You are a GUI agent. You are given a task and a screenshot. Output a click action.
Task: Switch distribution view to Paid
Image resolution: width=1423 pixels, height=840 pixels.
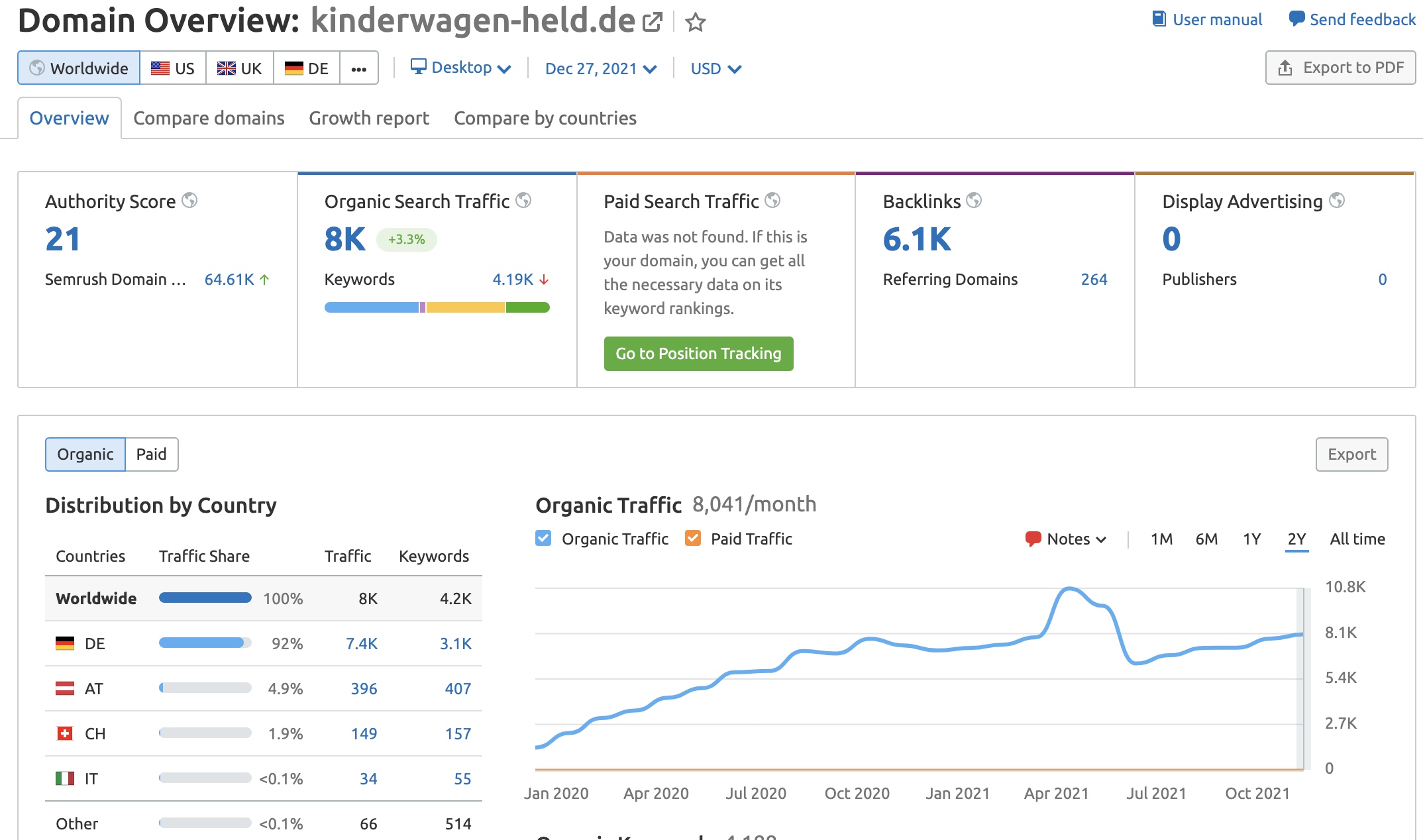pos(152,454)
